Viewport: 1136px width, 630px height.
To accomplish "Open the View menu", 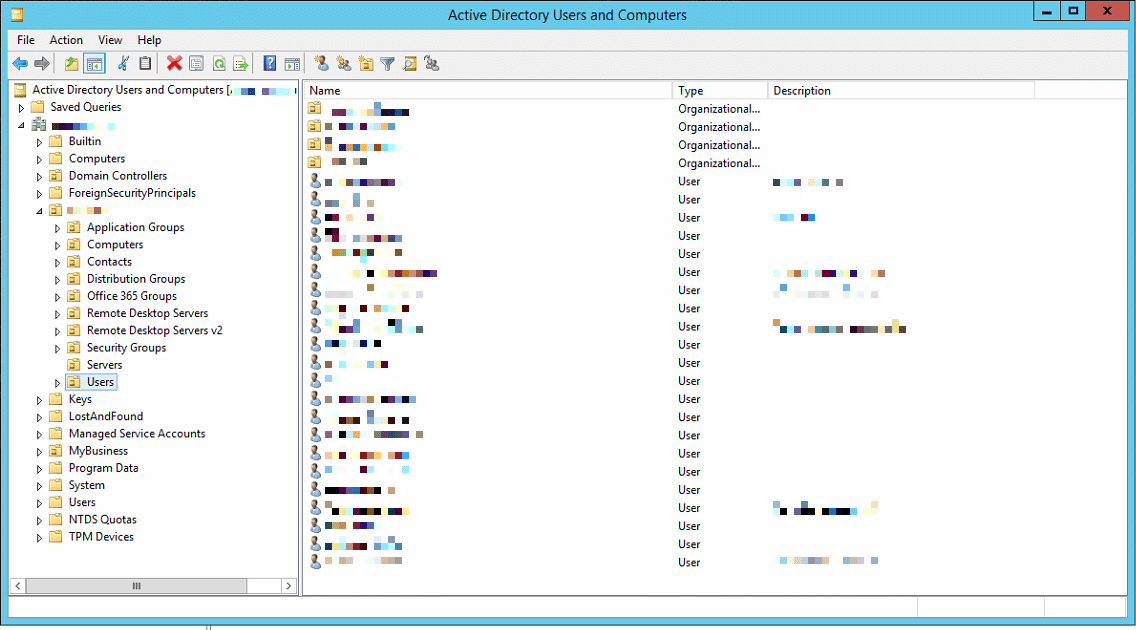I will 110,40.
